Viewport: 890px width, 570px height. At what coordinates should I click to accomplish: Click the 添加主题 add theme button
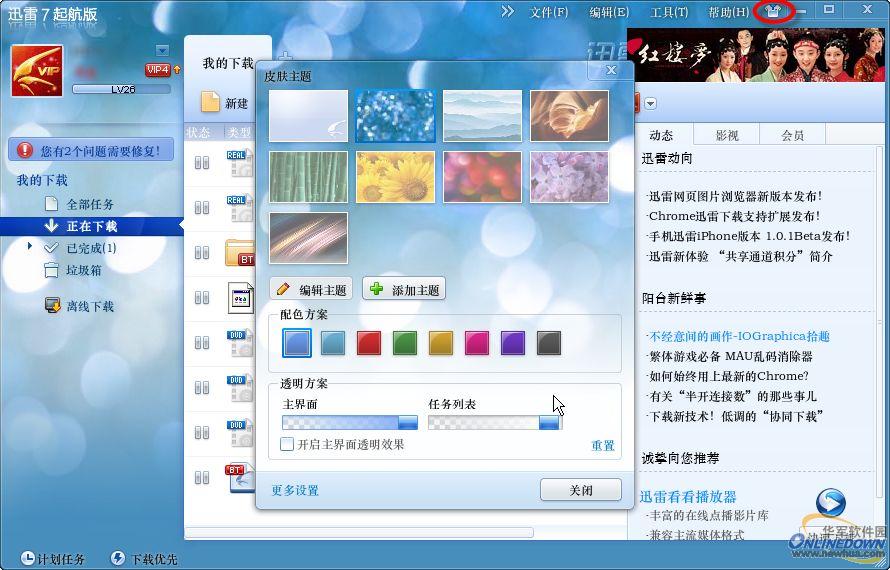404,289
